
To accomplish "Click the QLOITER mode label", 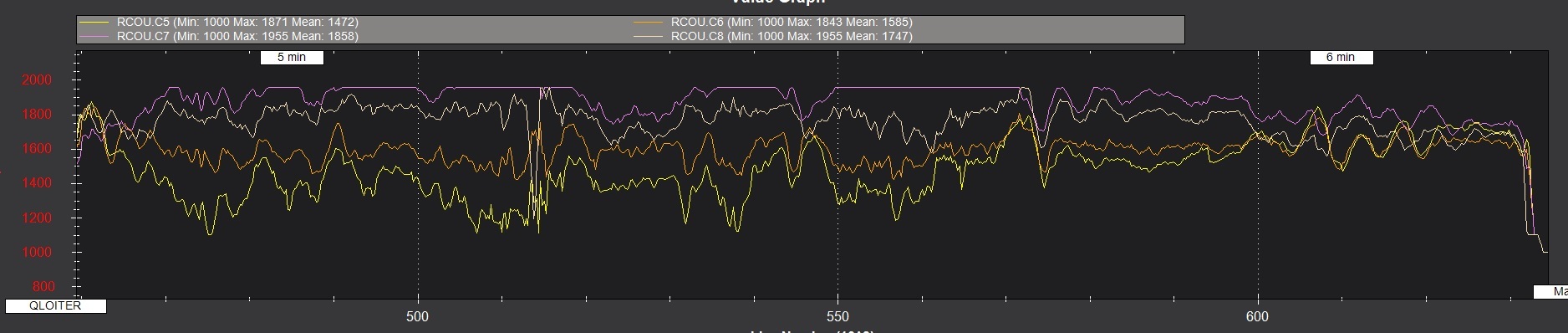I will point(55,306).
